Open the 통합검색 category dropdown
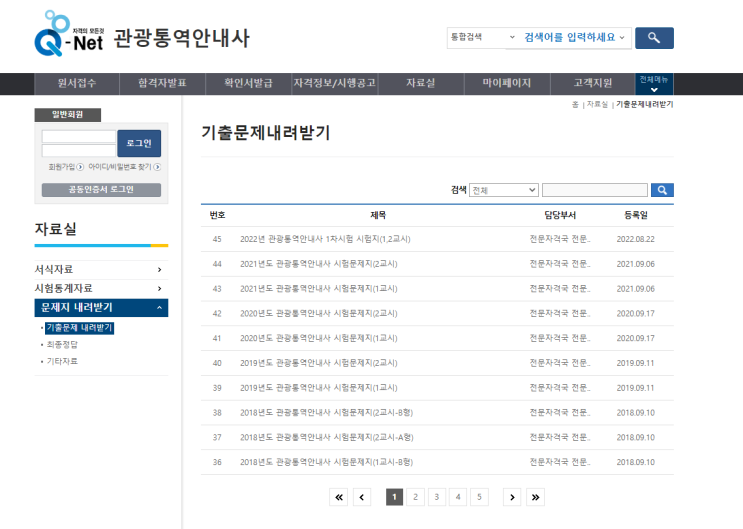Screen dimensions: 743x529 (483, 37)
